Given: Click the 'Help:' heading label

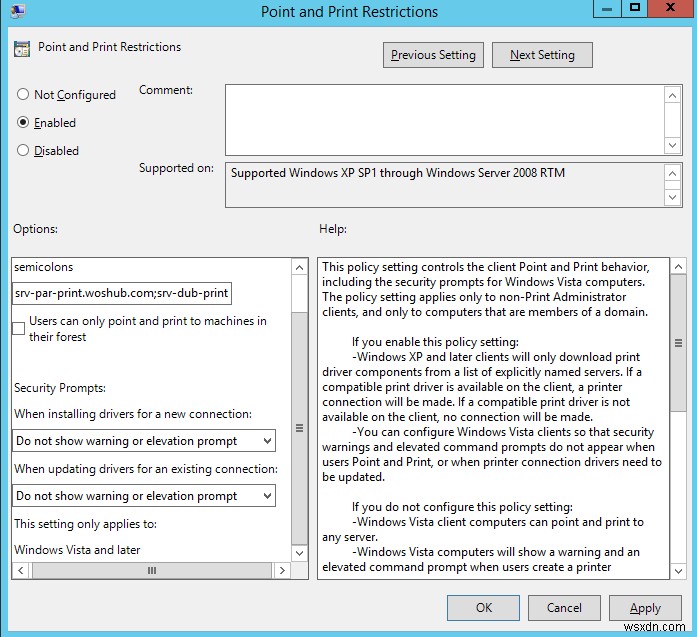Looking at the screenshot, I should tap(333, 229).
